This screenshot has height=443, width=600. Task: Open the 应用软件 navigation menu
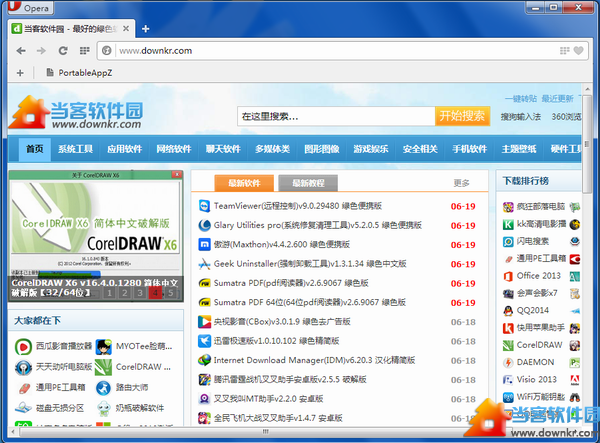coord(125,149)
